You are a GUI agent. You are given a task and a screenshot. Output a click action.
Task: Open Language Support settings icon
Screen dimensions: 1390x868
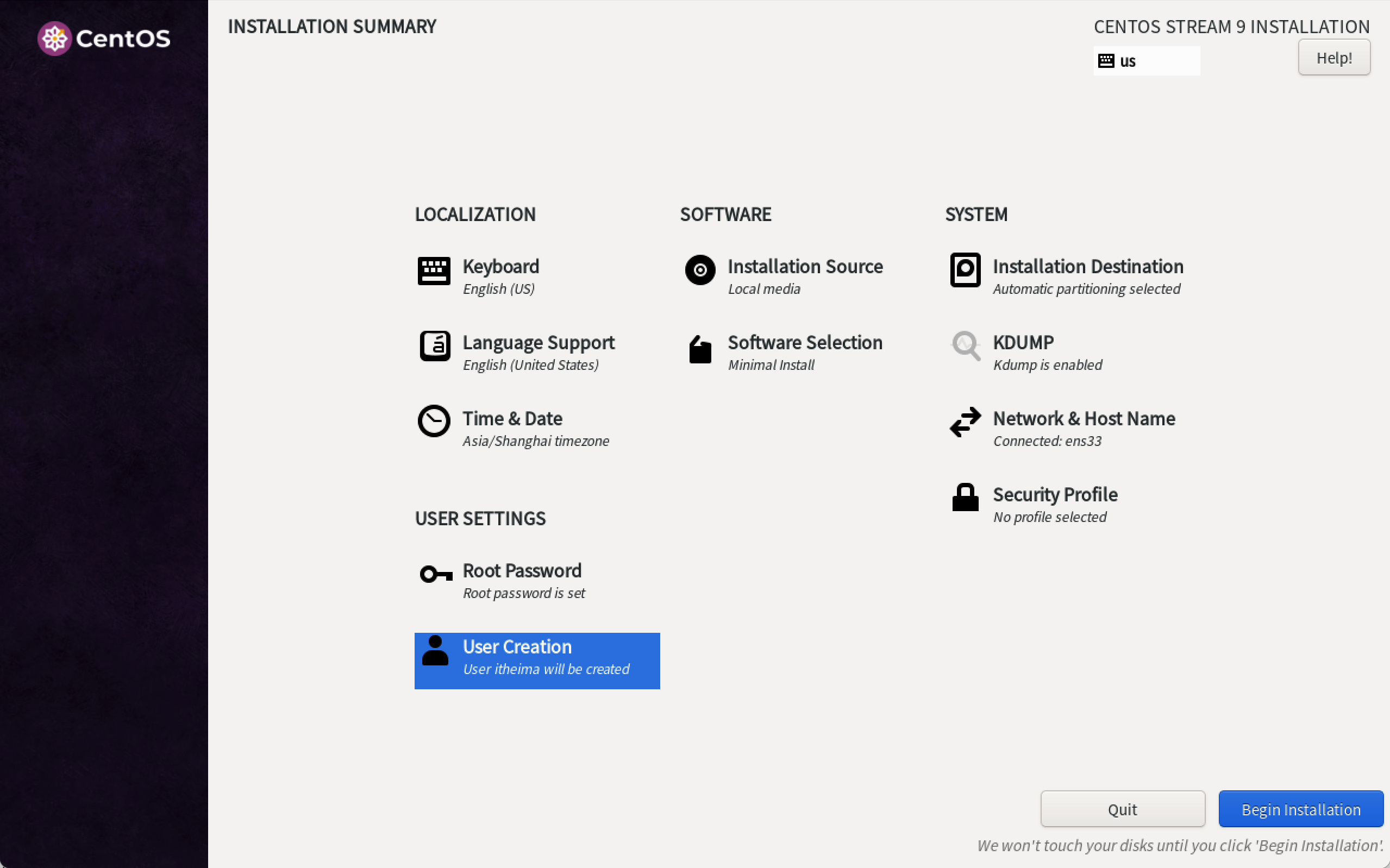tap(434, 345)
